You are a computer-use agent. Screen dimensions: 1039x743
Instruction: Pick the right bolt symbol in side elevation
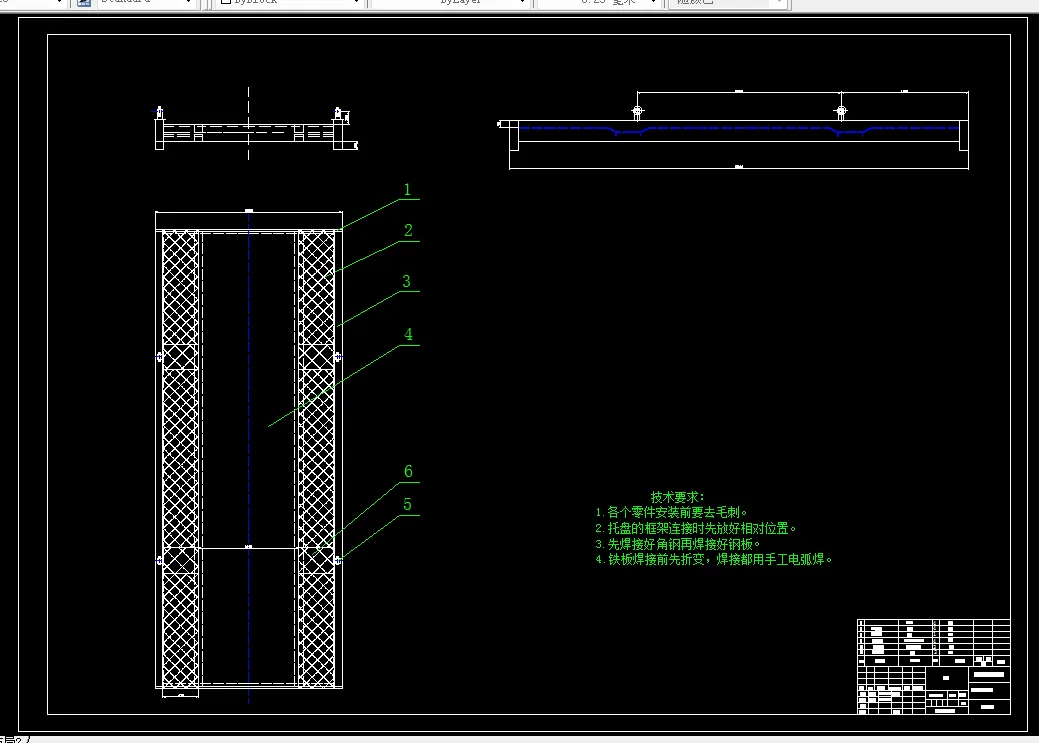842,111
